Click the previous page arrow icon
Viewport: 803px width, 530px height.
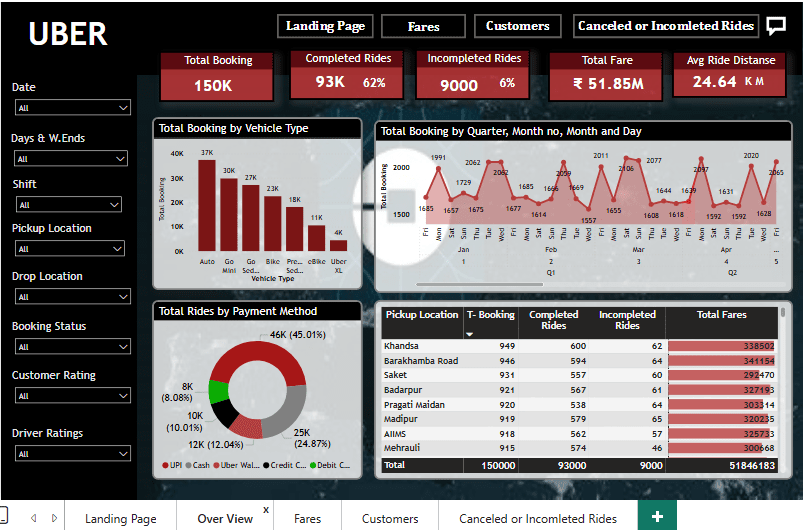[x=34, y=518]
